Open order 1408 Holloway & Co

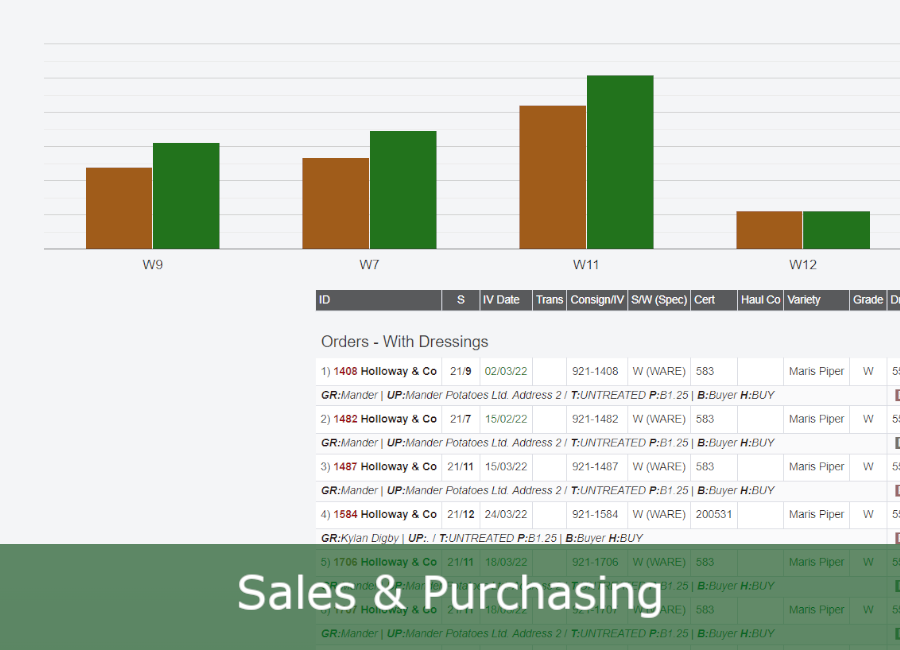(x=385, y=371)
